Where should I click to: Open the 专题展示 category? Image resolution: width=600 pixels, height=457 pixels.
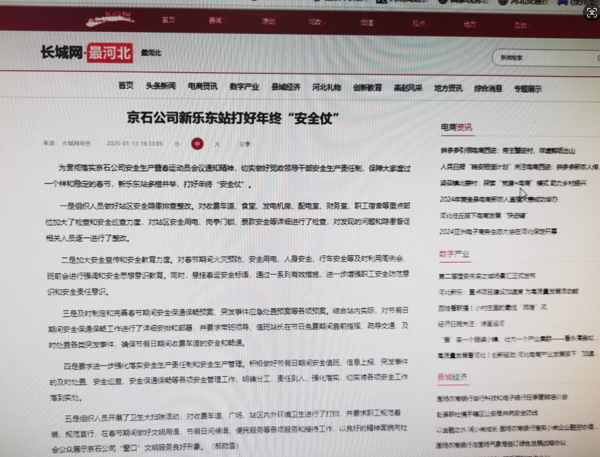528,89
